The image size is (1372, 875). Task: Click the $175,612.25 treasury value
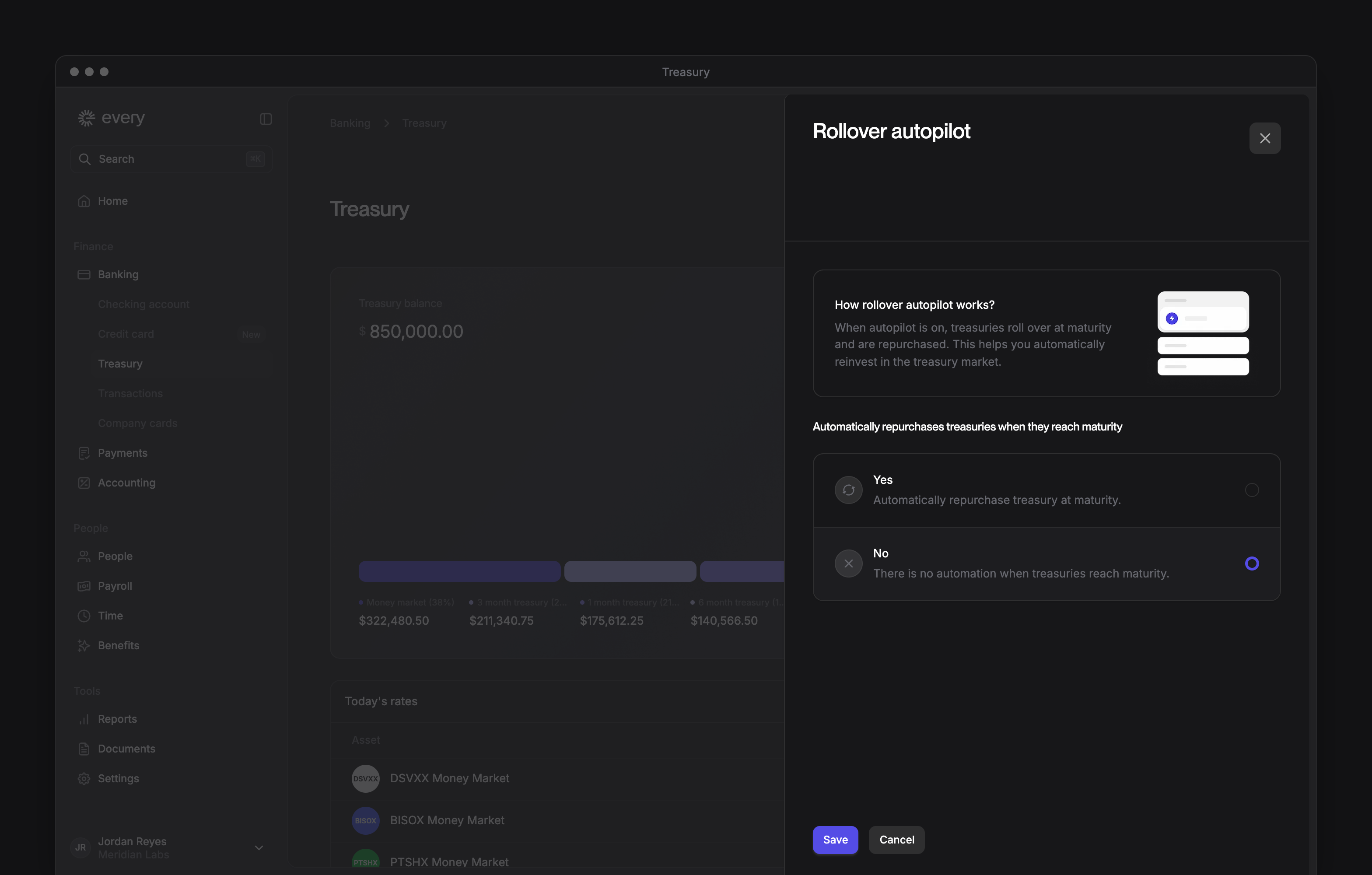[x=611, y=620]
